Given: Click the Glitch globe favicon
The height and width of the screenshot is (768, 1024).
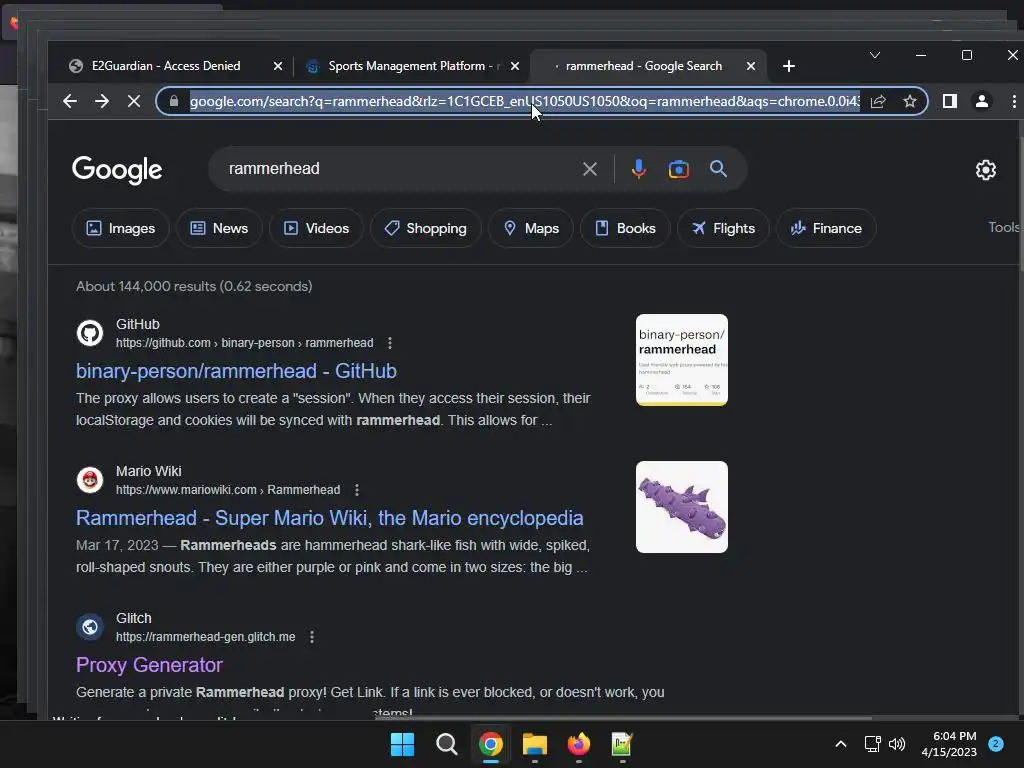Looking at the screenshot, I should pyautogui.click(x=90, y=627).
